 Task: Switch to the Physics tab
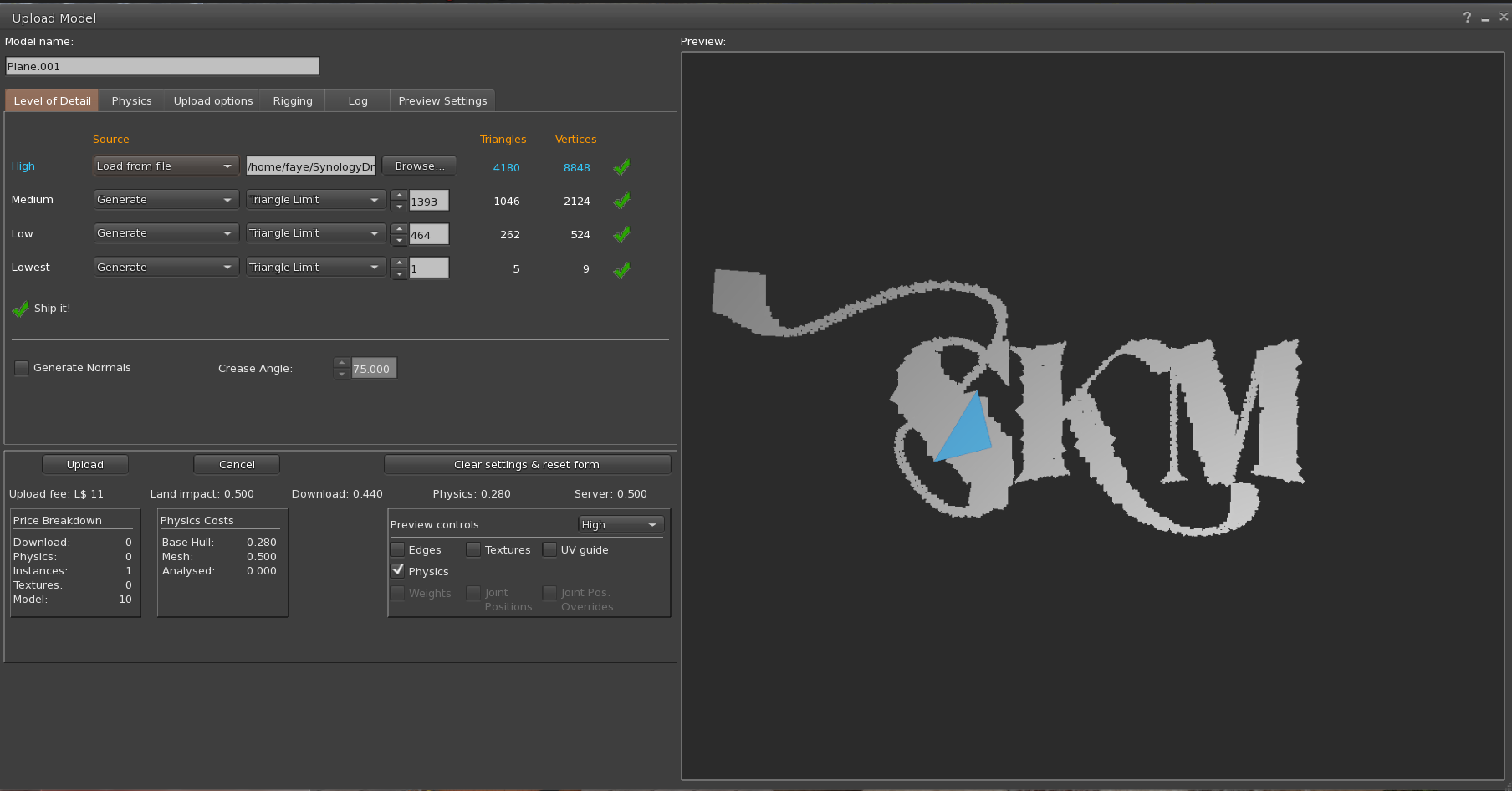tap(131, 101)
